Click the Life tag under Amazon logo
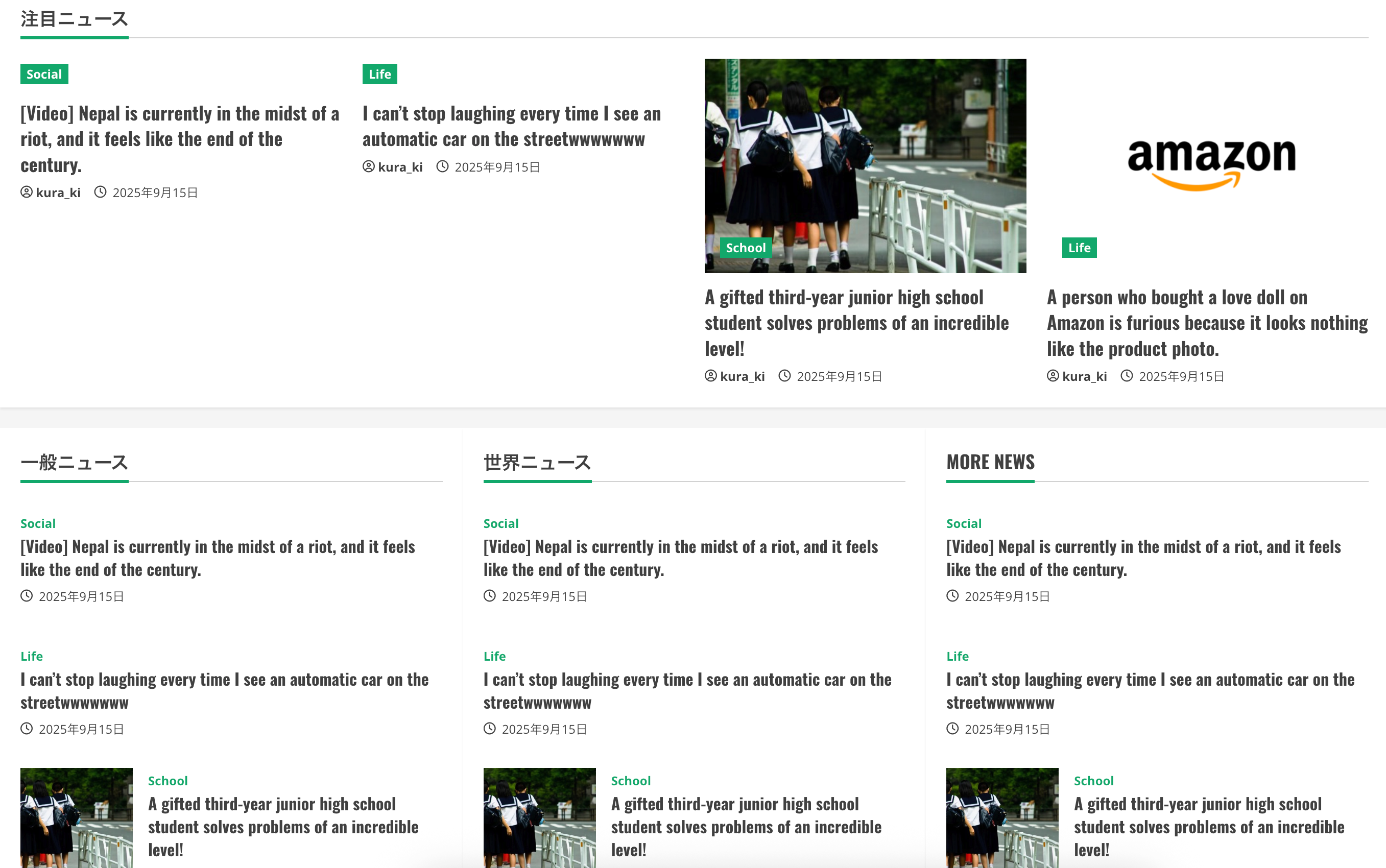Image resolution: width=1386 pixels, height=868 pixels. [x=1079, y=248]
